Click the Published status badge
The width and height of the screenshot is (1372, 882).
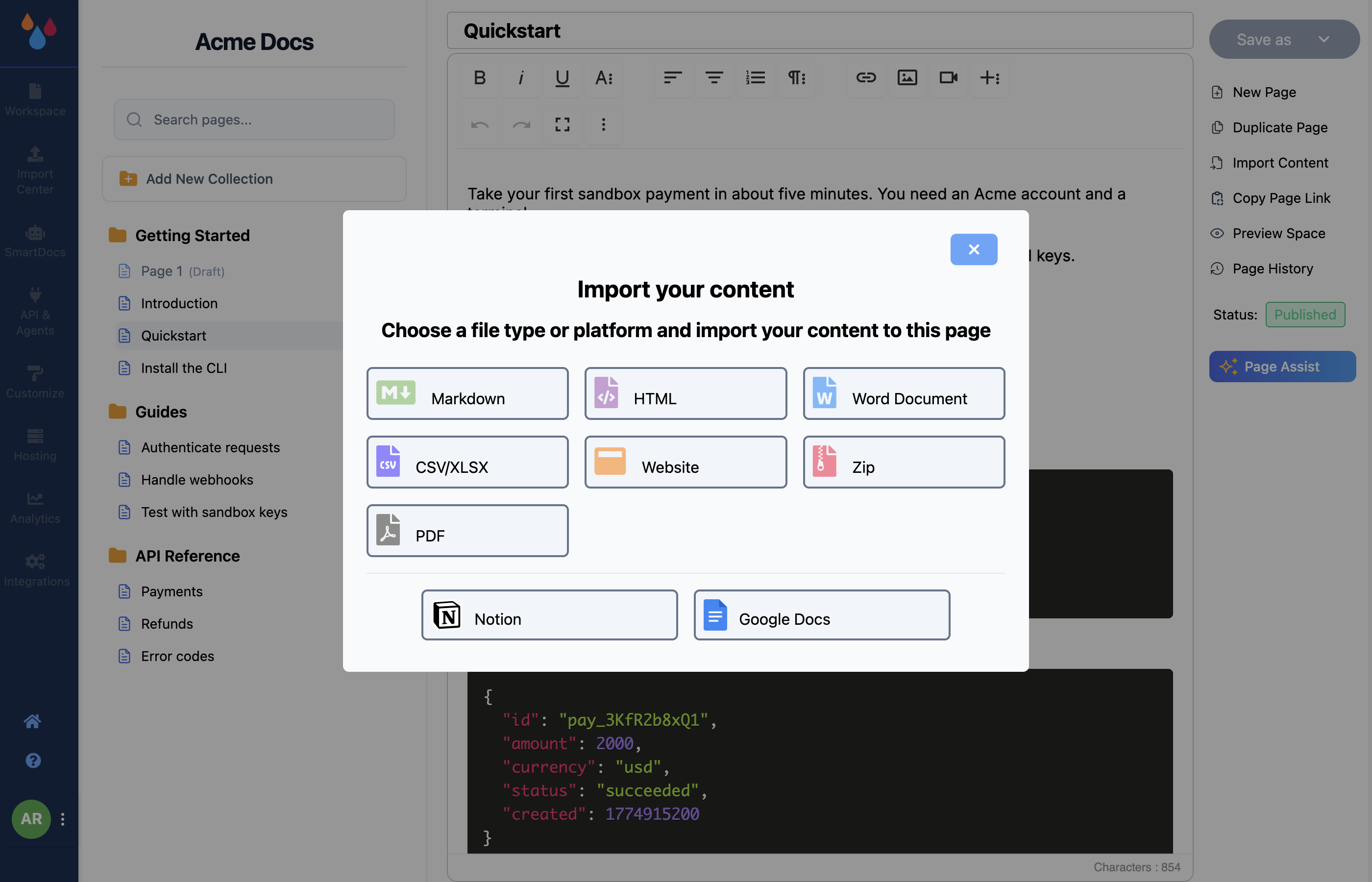[1305, 315]
